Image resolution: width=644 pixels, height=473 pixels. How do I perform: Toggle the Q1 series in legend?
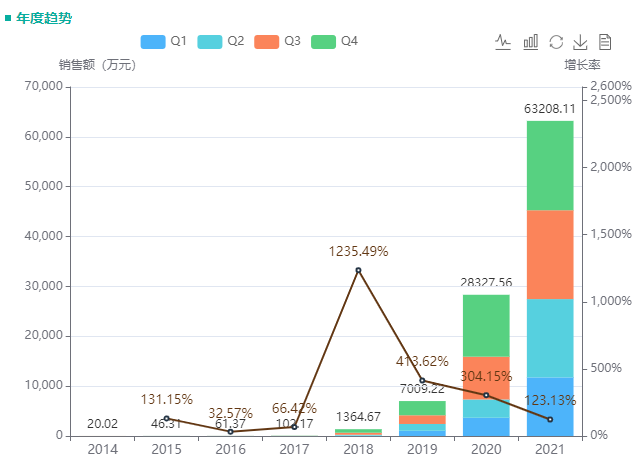[164, 41]
